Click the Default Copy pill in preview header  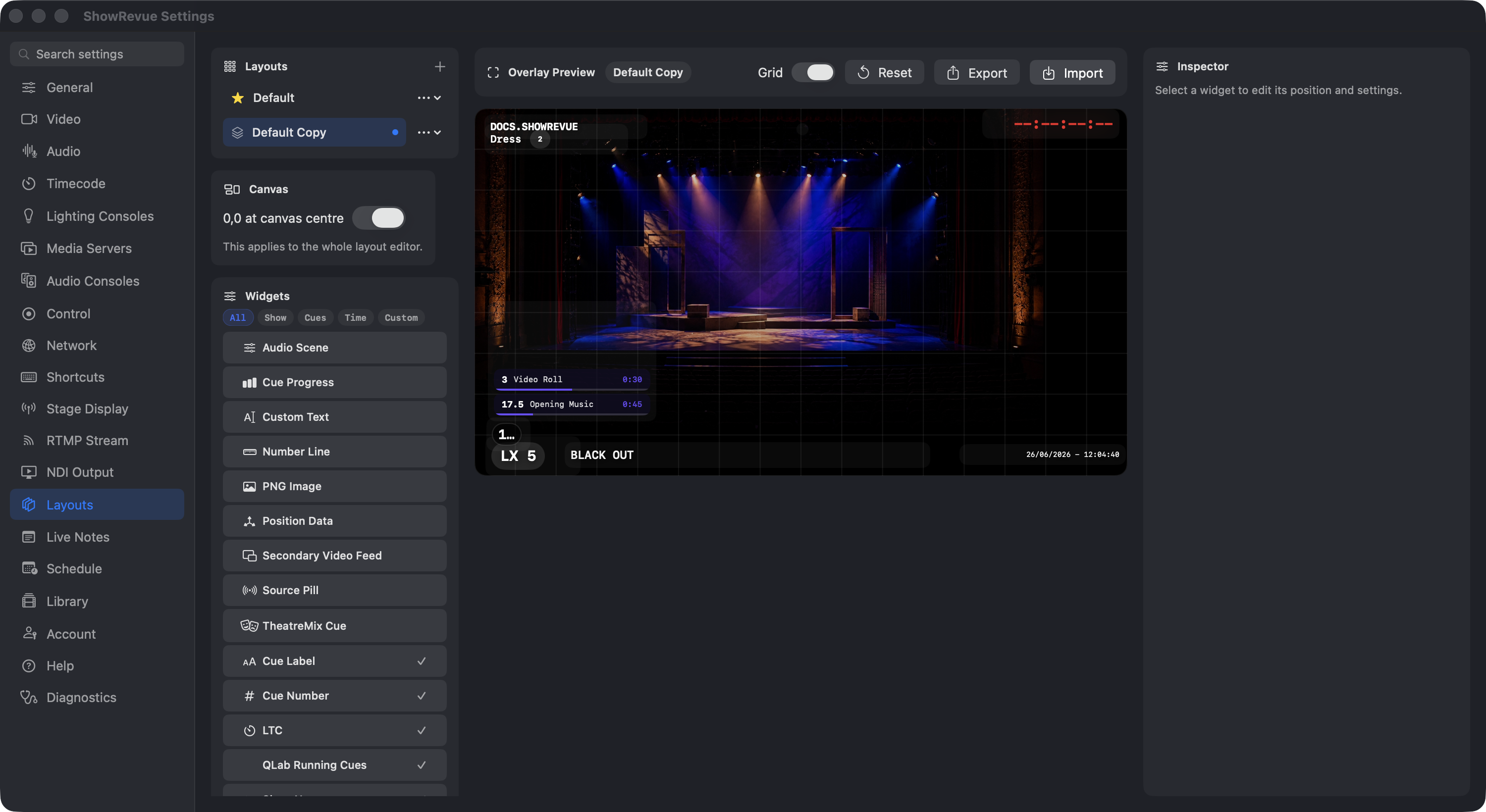point(648,72)
